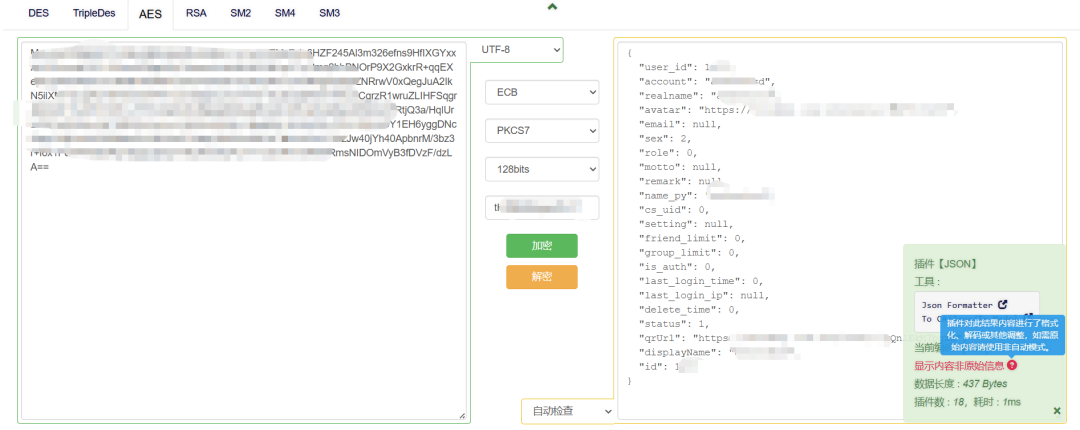Screen dimensions: 1080x430
Task: Click the green 加密 encrypt button
Action: (541, 246)
